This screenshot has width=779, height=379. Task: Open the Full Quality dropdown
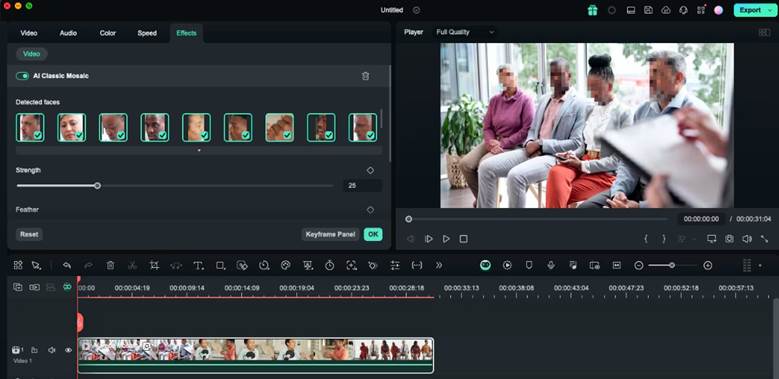465,32
